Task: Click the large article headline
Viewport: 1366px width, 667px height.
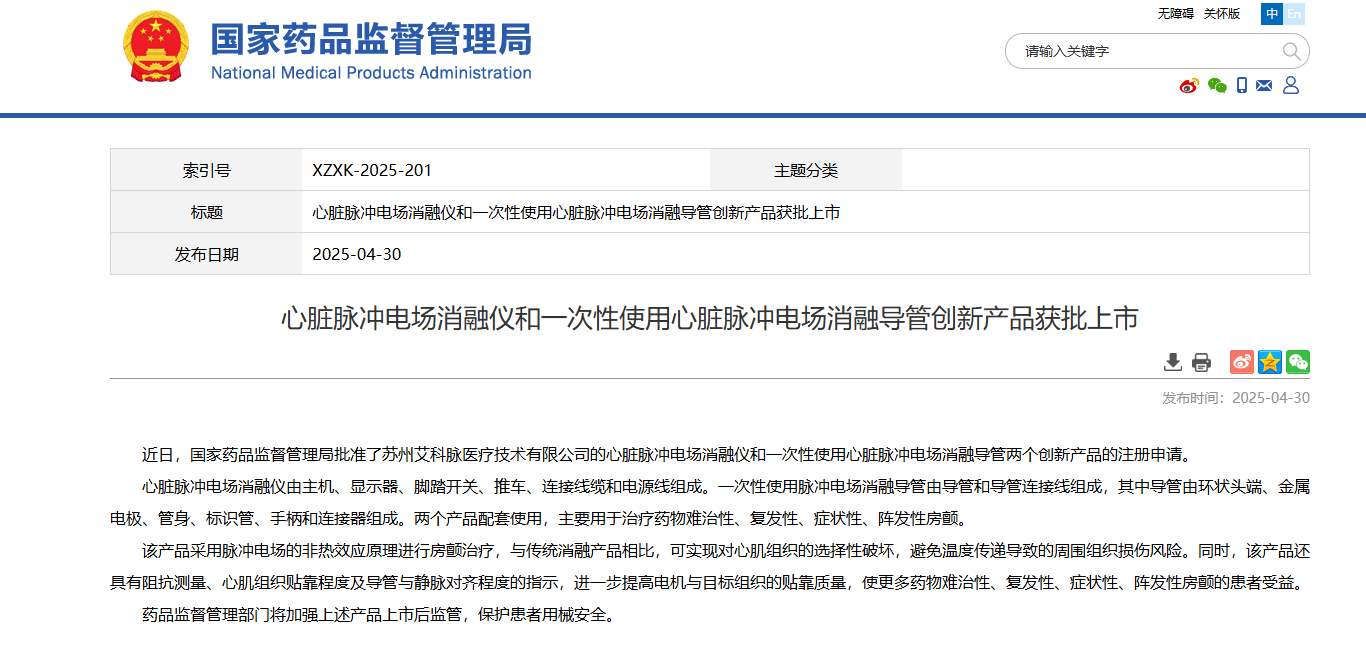Action: tap(709, 319)
